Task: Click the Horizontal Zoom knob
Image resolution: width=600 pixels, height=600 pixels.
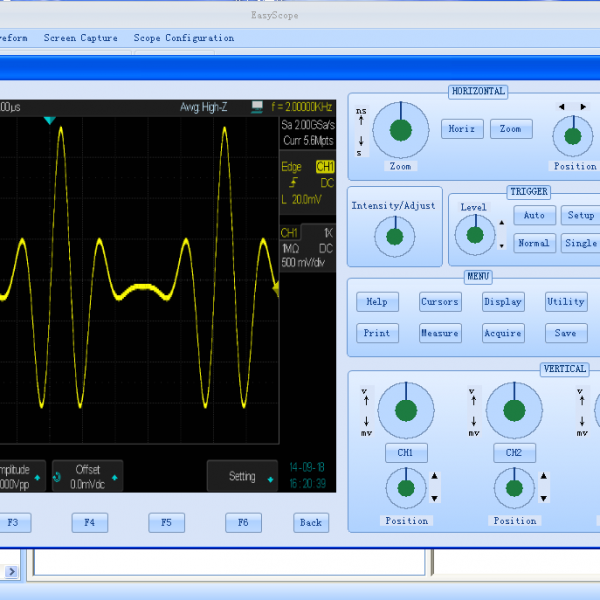Action: 400,129
